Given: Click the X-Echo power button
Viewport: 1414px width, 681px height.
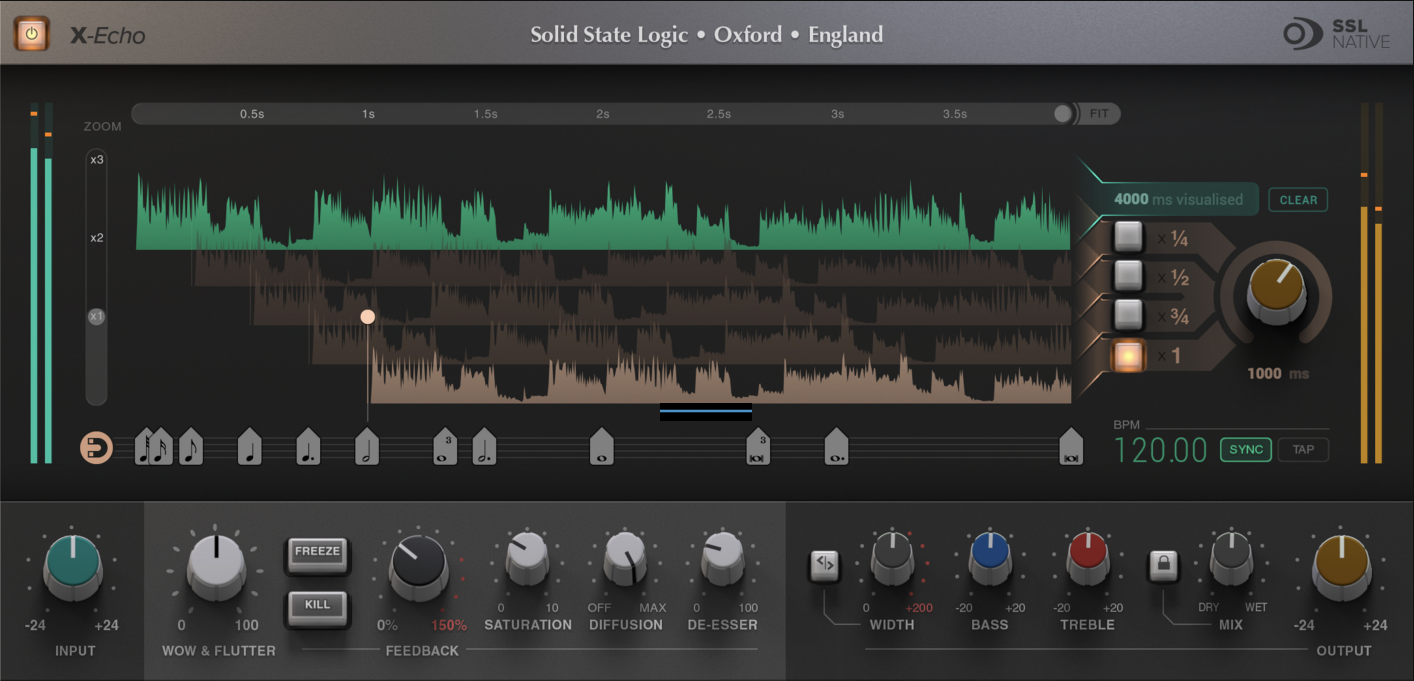Looking at the screenshot, I should (30, 33).
